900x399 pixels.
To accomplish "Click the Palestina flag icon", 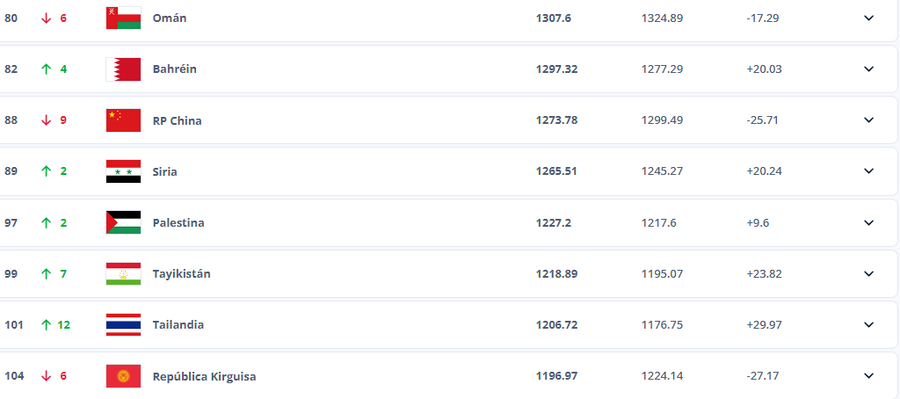I will pyautogui.click(x=123, y=223).
